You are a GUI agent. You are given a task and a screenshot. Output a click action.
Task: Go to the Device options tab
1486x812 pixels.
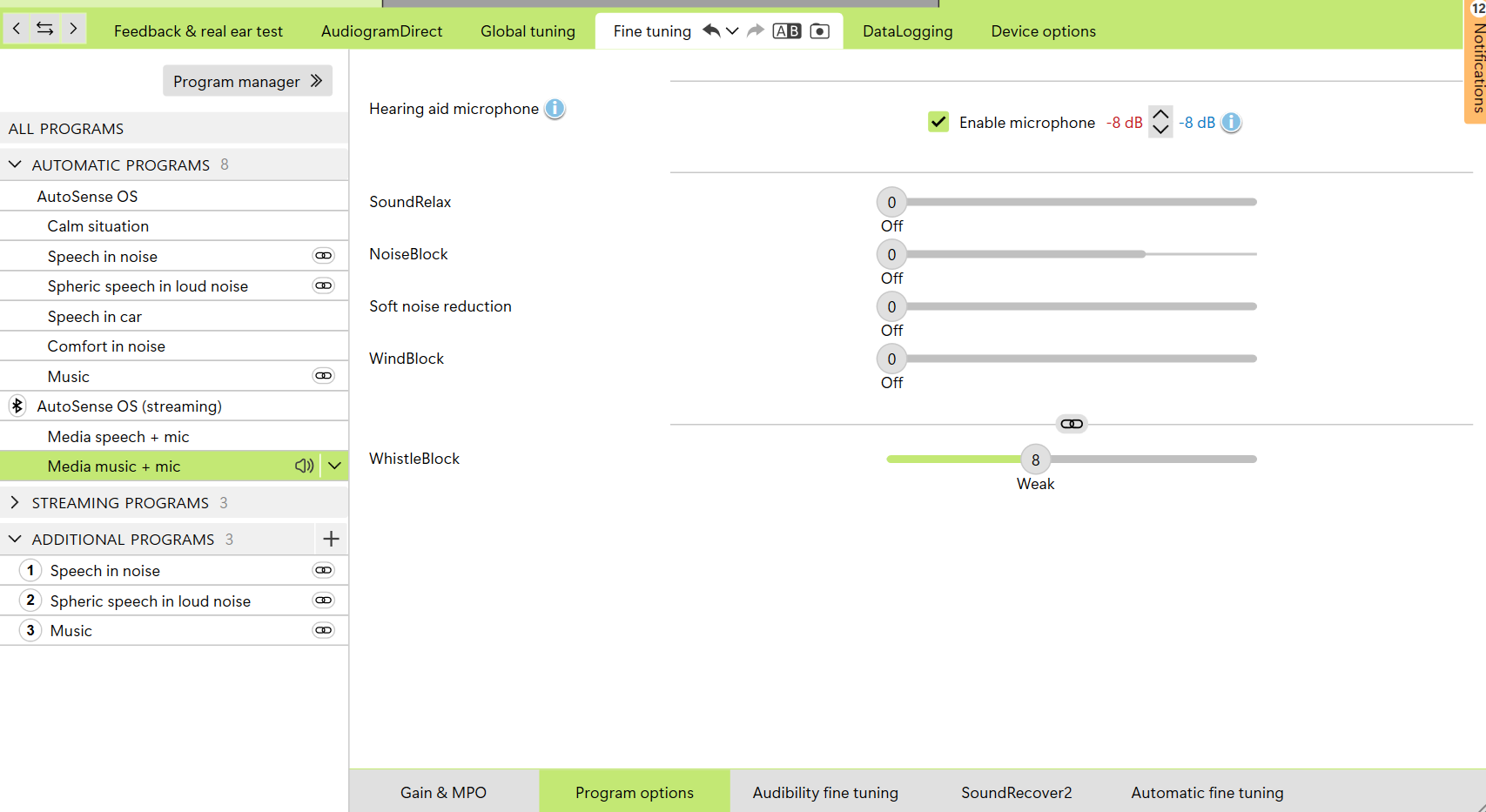point(1043,31)
